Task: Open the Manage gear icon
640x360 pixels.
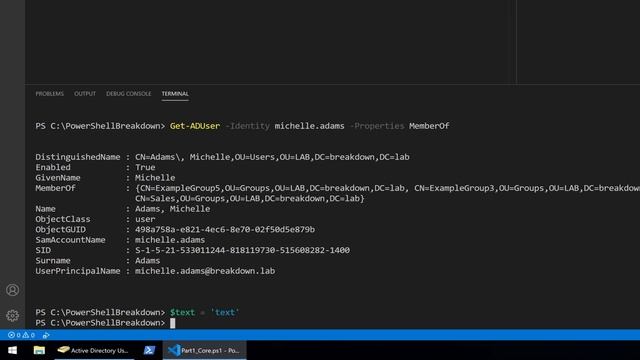Action: click(13, 316)
